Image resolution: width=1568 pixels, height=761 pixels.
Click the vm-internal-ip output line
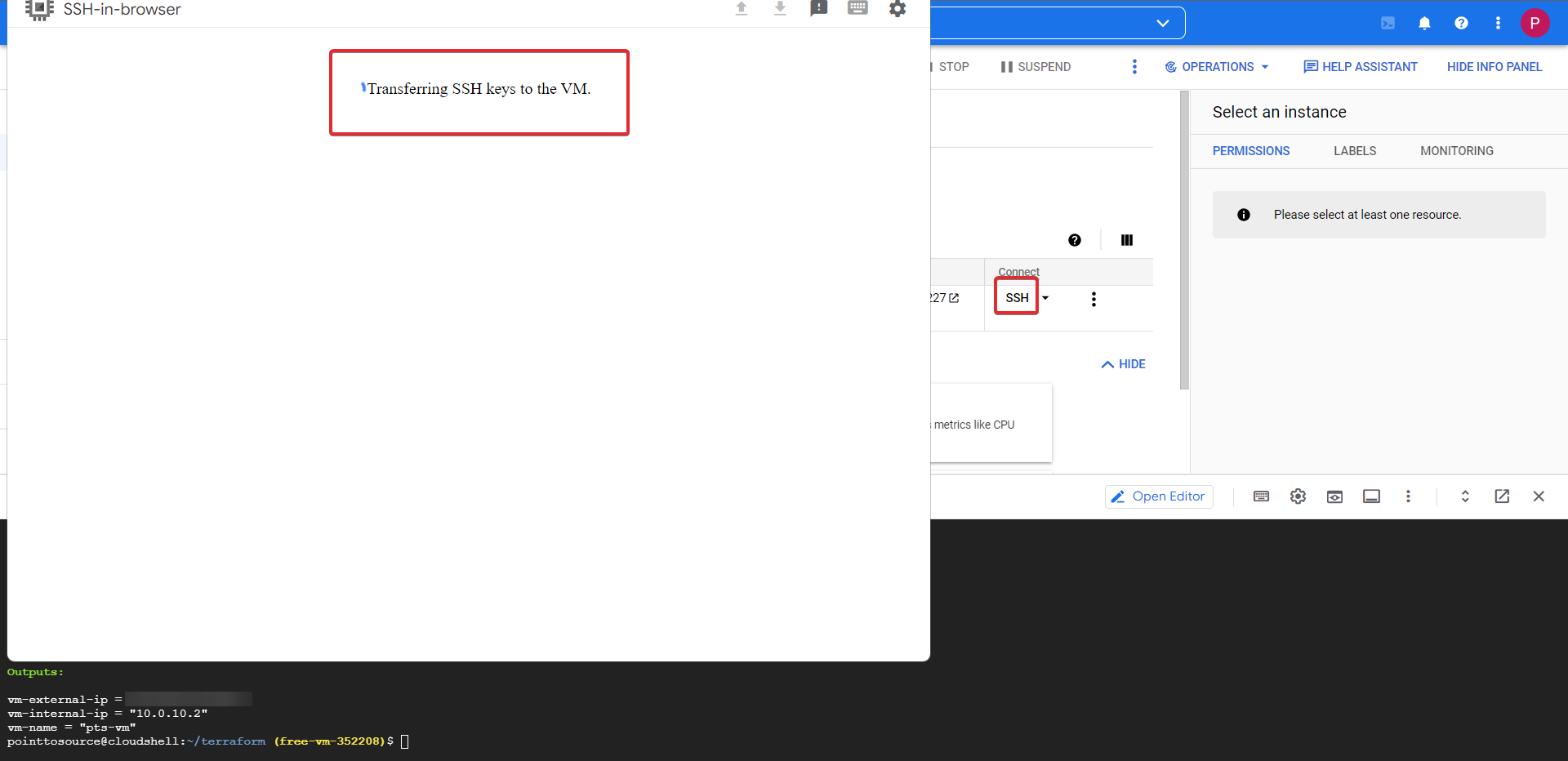coord(108,714)
